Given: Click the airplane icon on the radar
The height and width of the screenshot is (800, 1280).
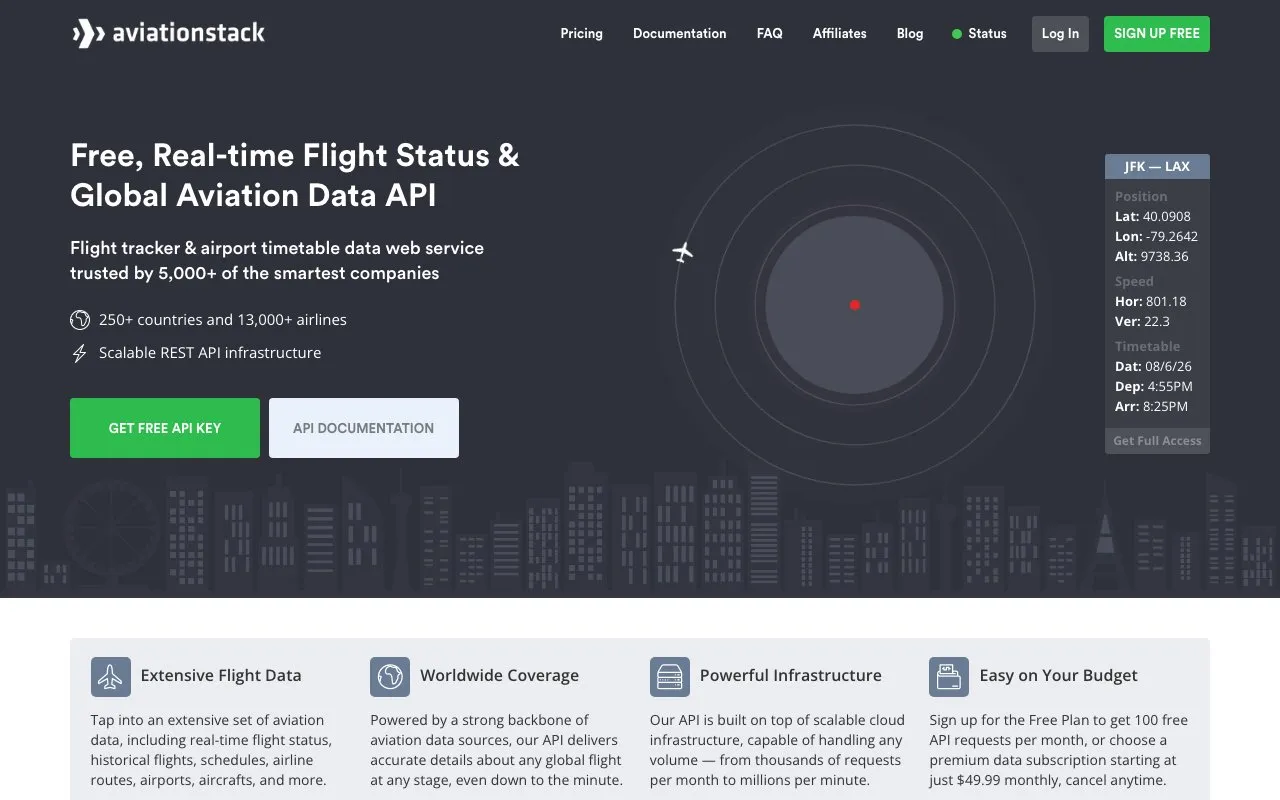Looking at the screenshot, I should 683,251.
